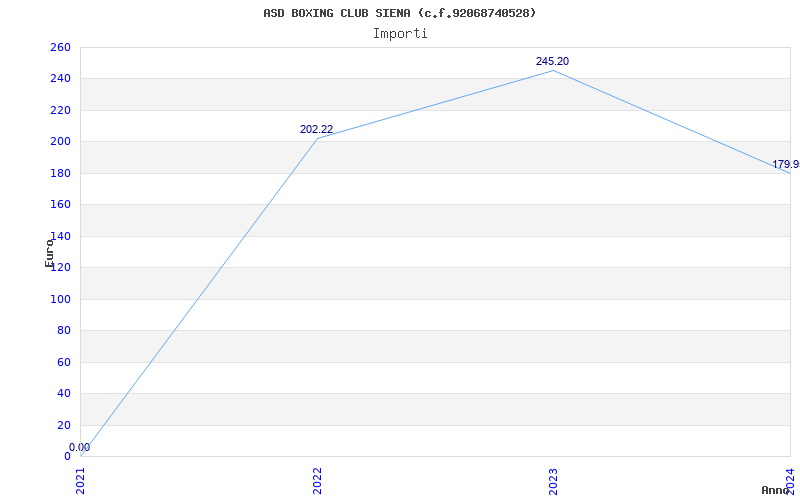The height and width of the screenshot is (500, 800).
Task: Click the Euro y-axis title
Action: click(49, 253)
